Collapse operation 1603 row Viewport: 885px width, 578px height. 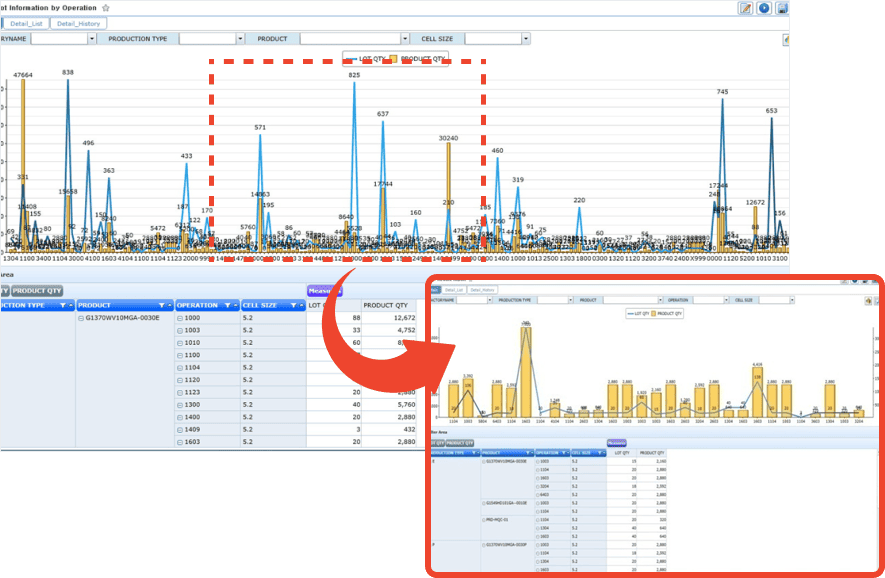click(180, 443)
